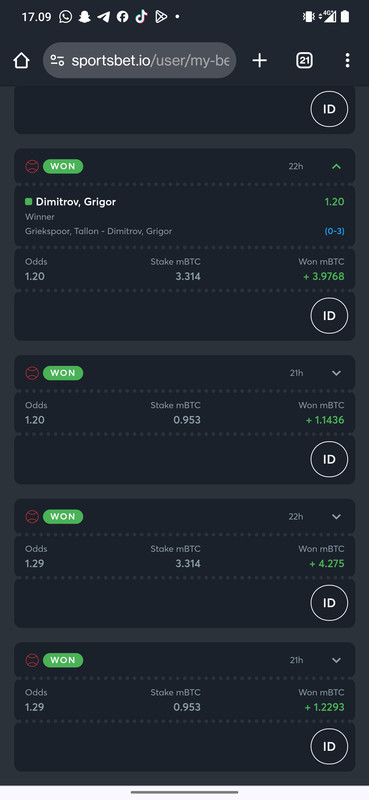Tap the WON badge on Dimitrov bet

click(x=63, y=166)
